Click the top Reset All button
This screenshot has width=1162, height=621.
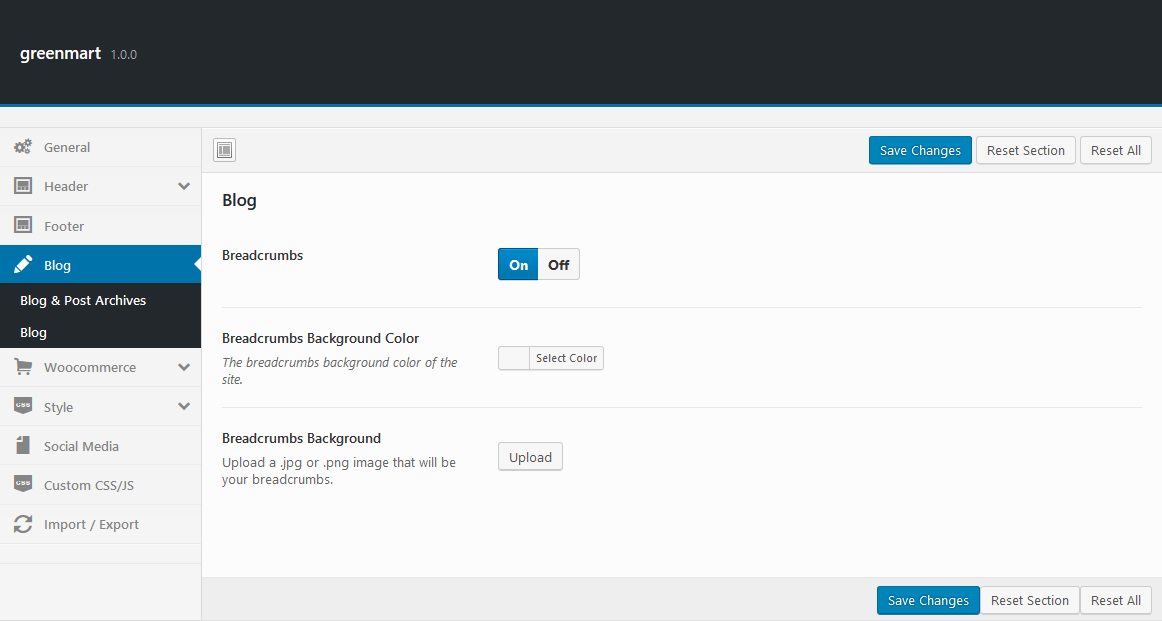tap(1115, 150)
